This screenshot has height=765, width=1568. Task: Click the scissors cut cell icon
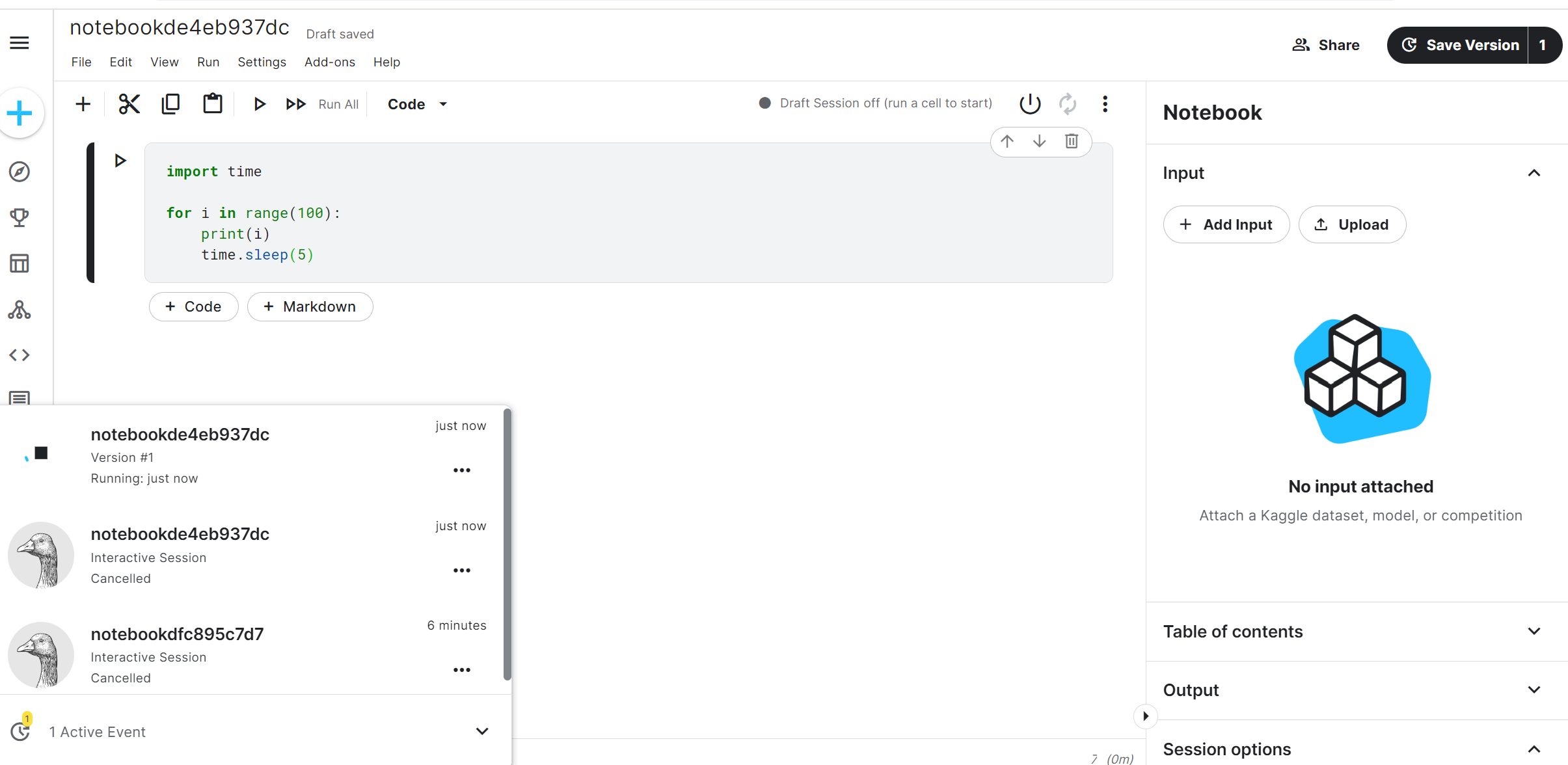click(x=129, y=104)
